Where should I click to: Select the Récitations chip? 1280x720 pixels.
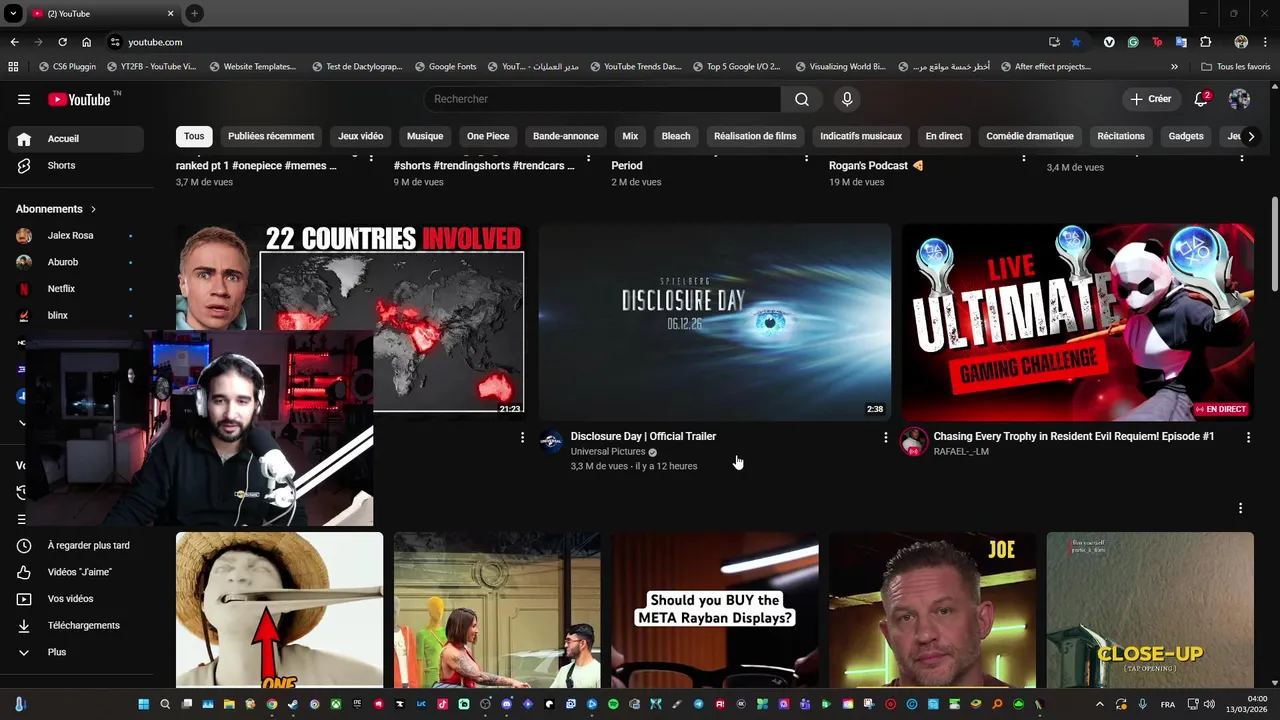click(x=1121, y=136)
